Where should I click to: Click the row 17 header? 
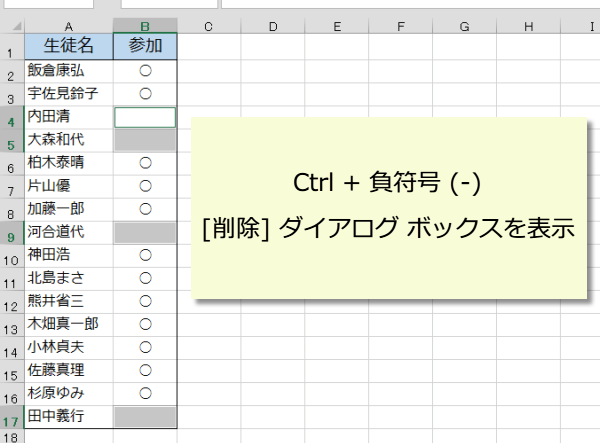coord(11,416)
